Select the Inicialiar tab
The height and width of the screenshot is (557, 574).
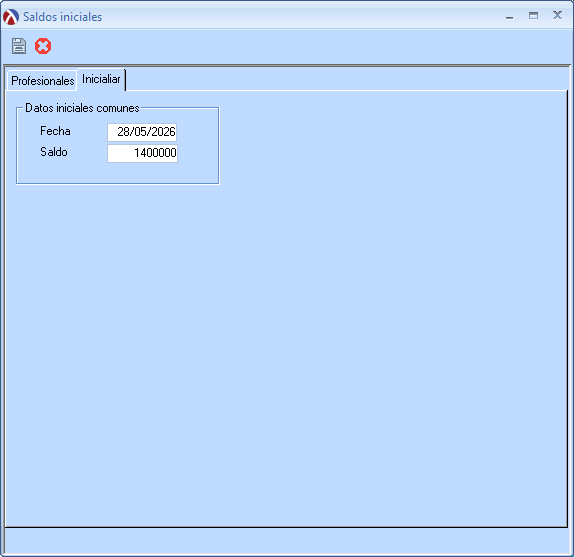point(101,79)
